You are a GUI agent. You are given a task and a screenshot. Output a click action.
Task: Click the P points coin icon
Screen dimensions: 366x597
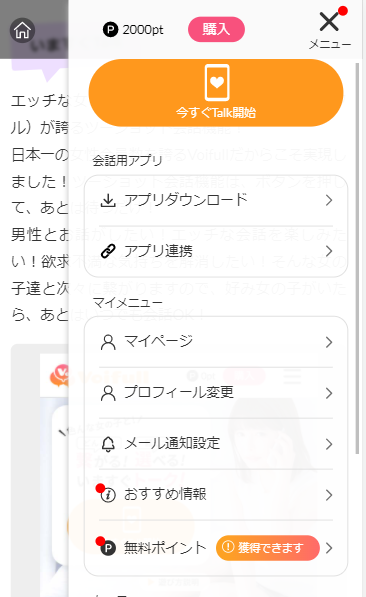pos(110,30)
